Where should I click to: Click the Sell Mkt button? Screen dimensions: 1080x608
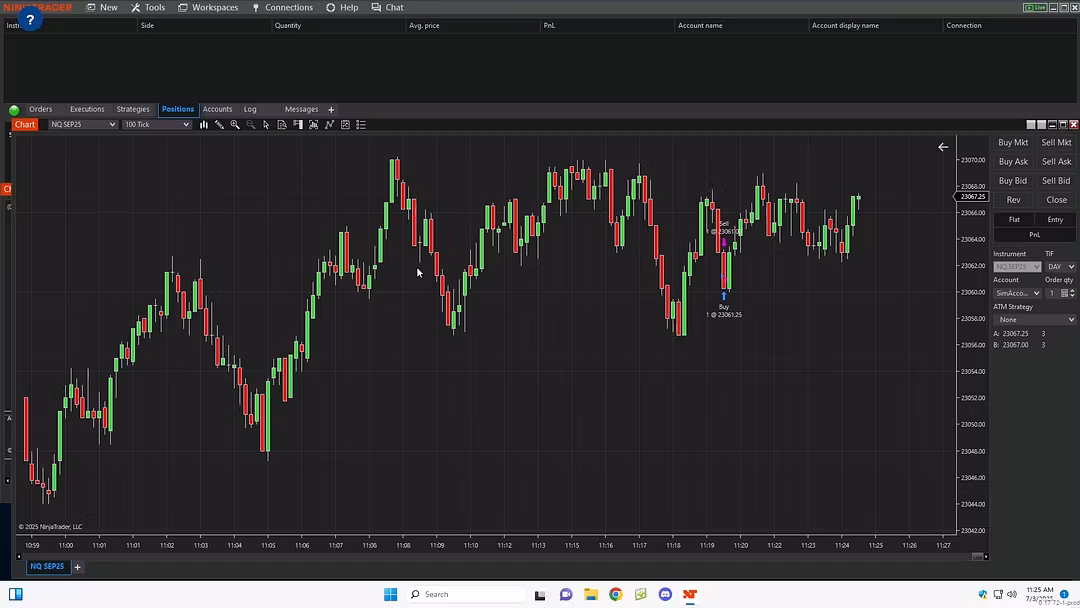point(1057,143)
